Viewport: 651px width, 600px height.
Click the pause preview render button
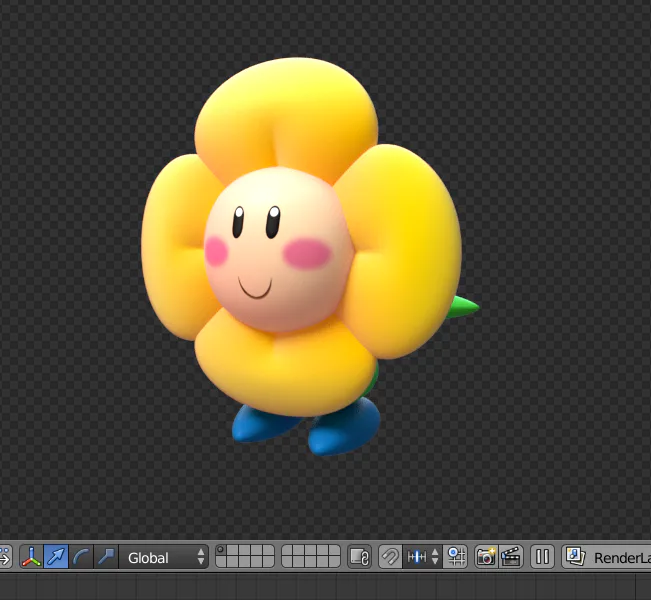(x=542, y=557)
